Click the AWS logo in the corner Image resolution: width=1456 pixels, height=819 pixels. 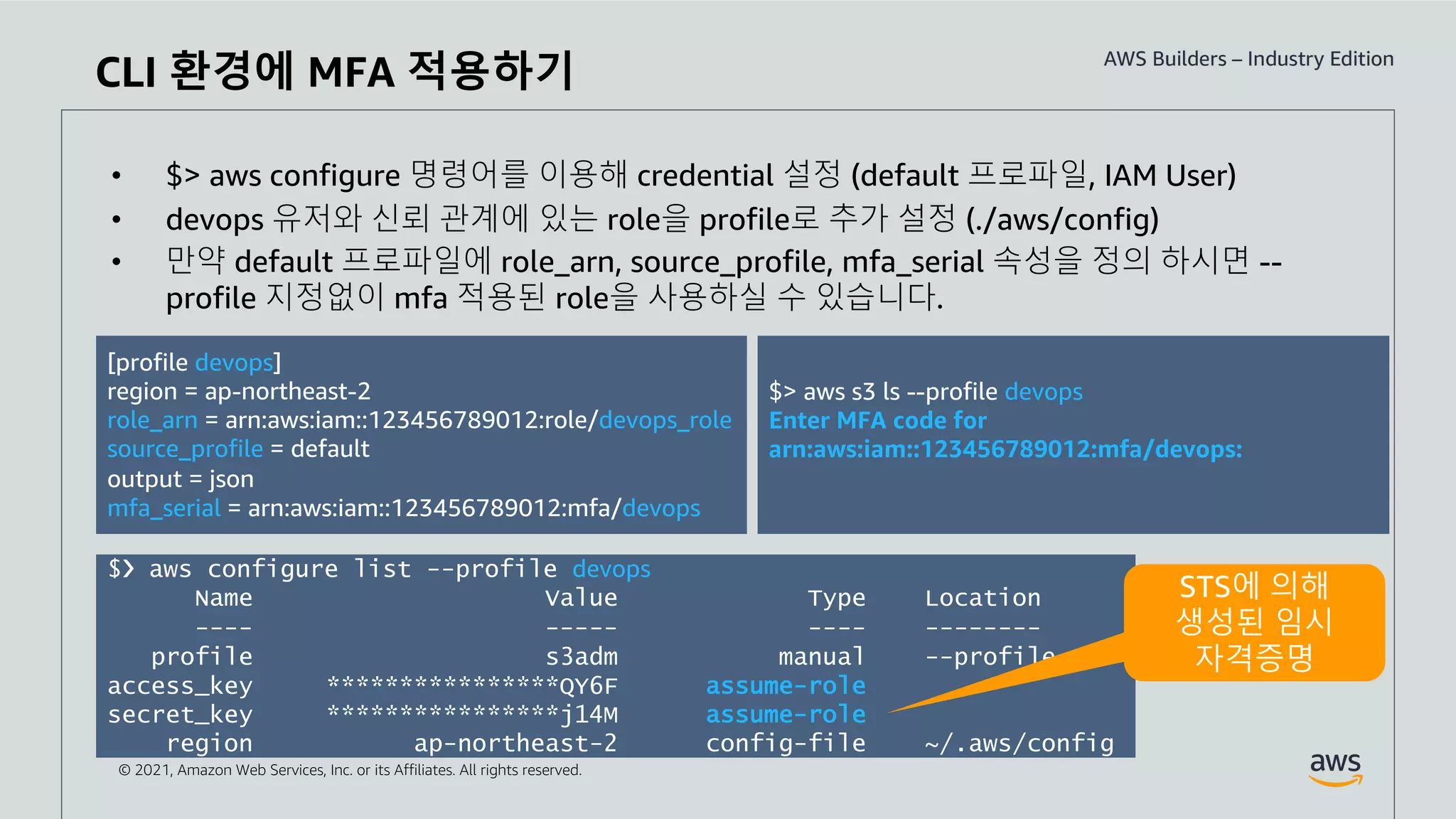coord(1335,769)
